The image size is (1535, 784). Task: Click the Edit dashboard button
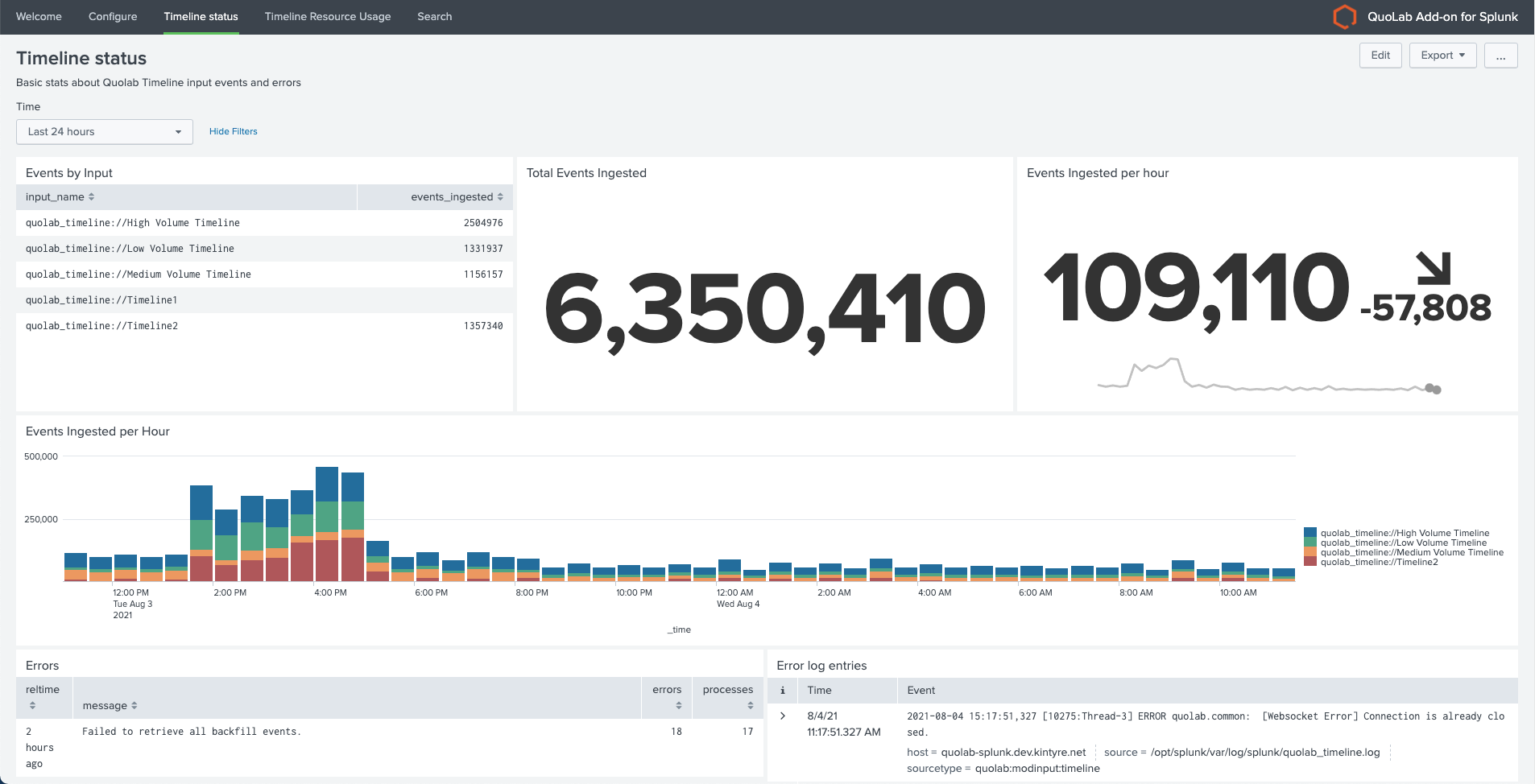coord(1380,56)
